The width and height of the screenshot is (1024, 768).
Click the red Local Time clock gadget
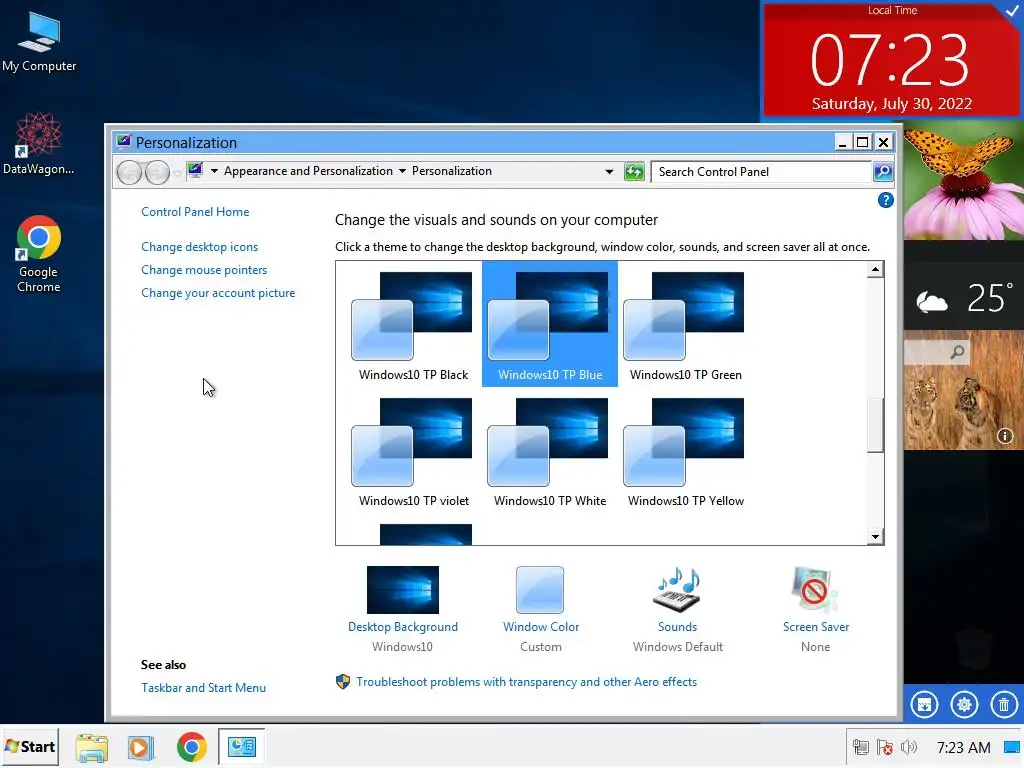pos(891,60)
